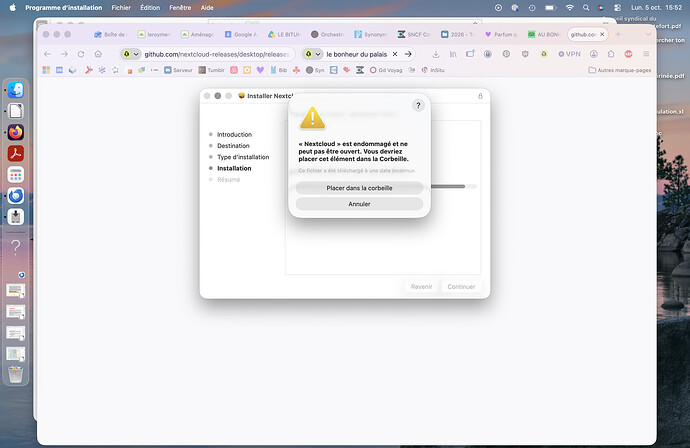The image size is (690, 448).
Task: Switch to the Parfum tab
Action: pyautogui.click(x=501, y=34)
